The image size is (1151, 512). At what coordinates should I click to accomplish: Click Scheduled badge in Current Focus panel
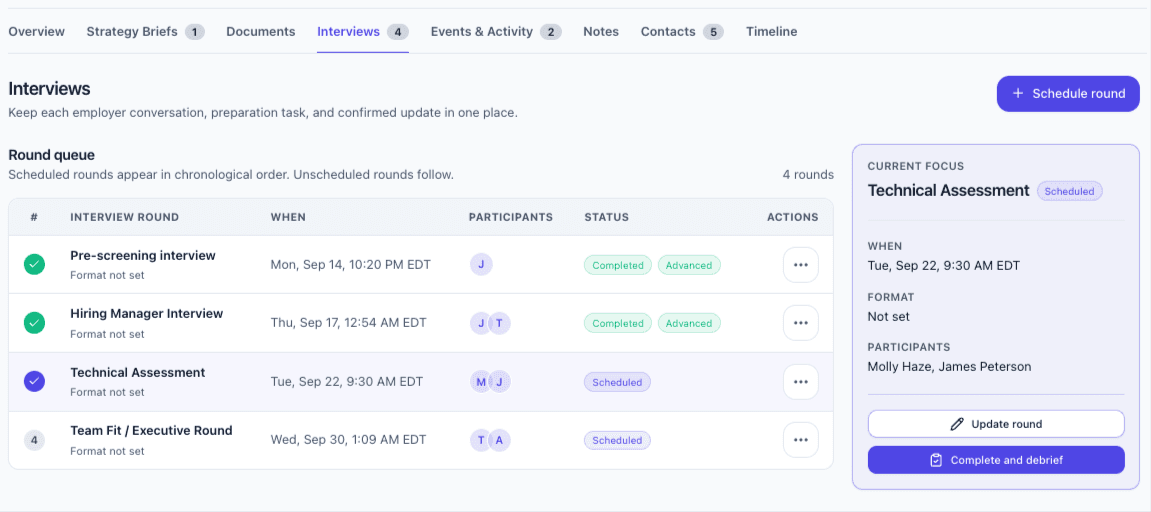coord(1070,191)
